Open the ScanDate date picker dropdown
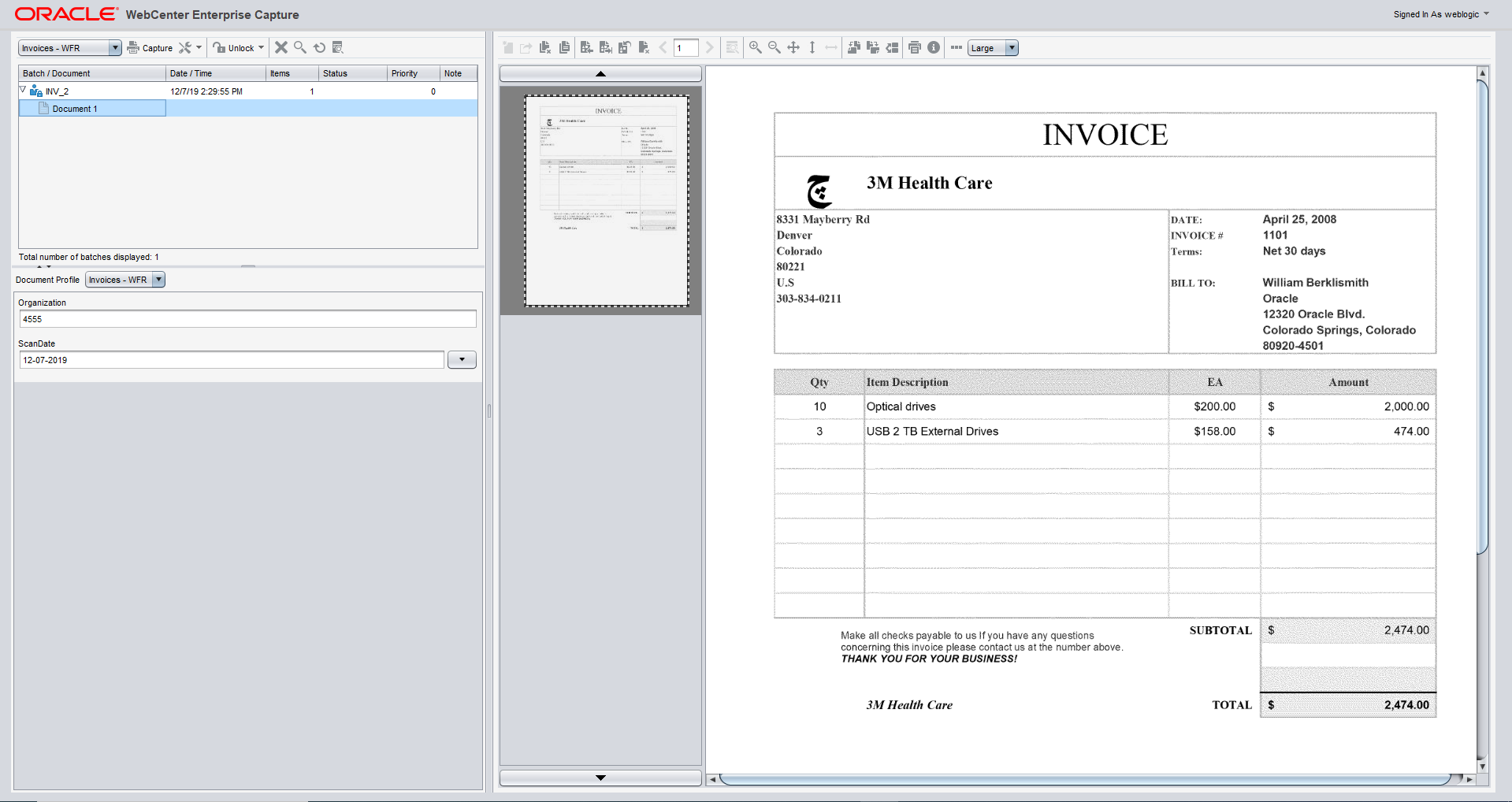Viewport: 1512px width, 802px height. tap(462, 360)
